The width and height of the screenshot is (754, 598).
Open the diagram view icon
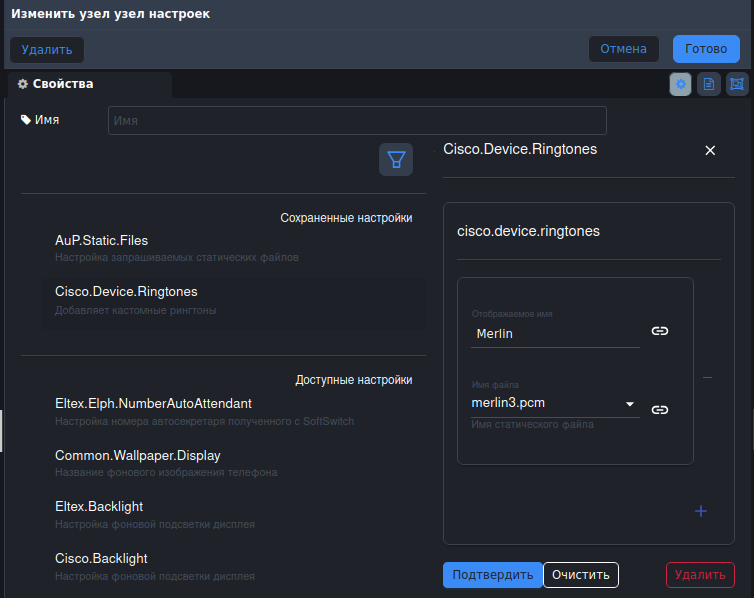[737, 84]
